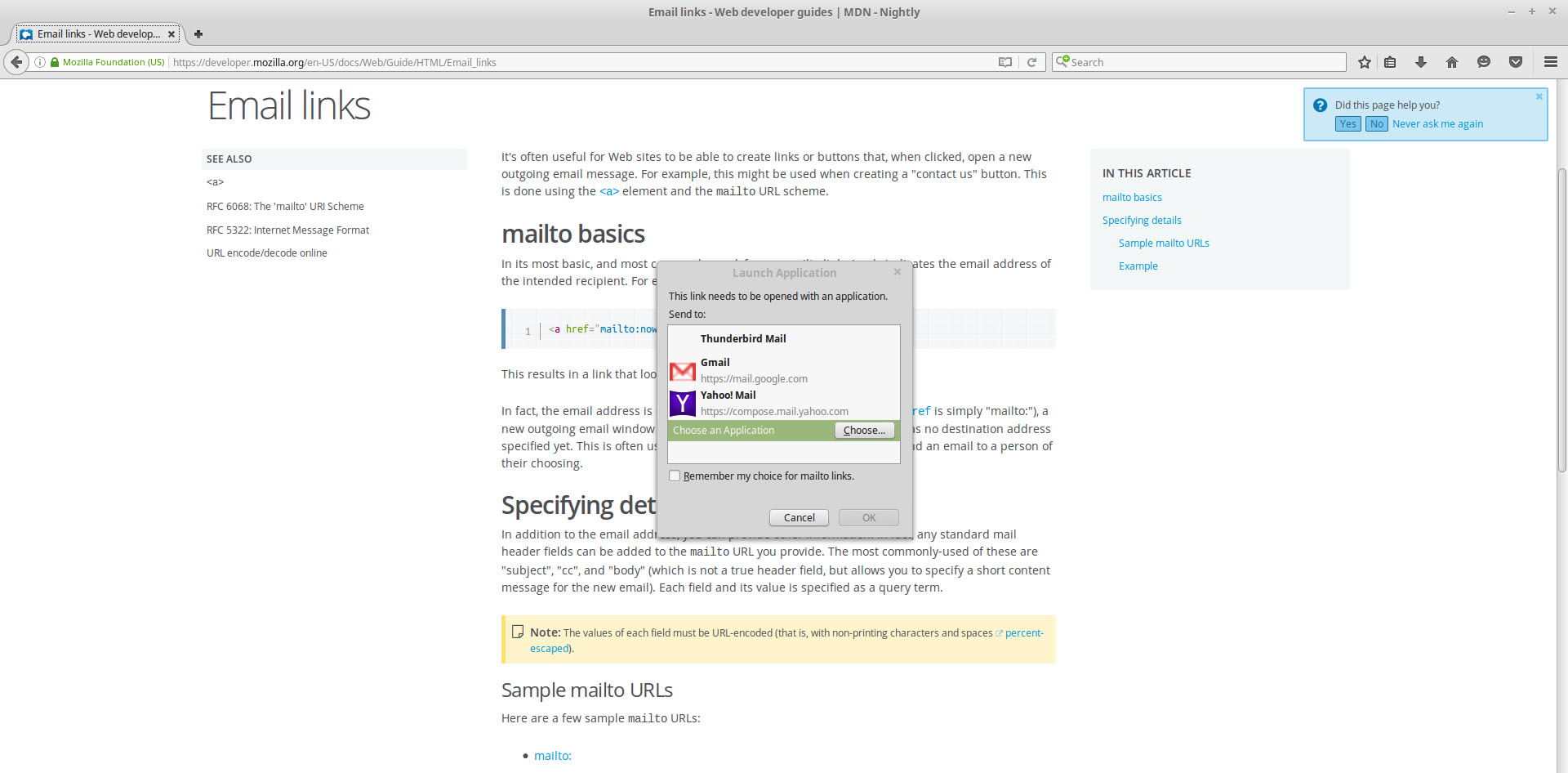Screen dimensions: 1568x773
Task: Click the OK button in dialog
Action: pos(869,517)
